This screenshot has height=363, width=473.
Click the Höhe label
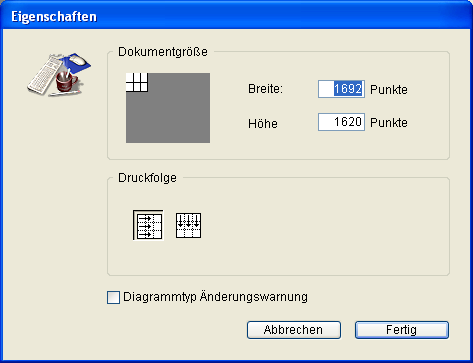pyautogui.click(x=263, y=123)
